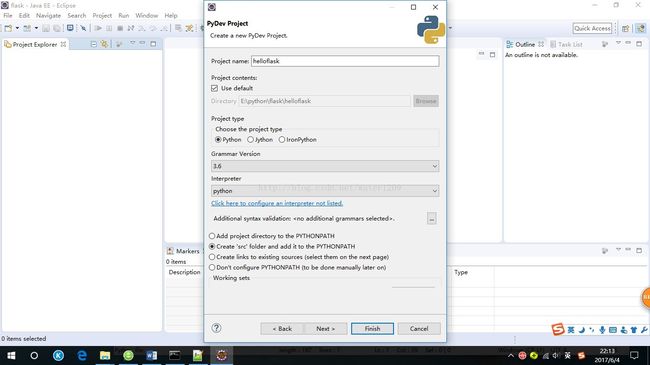Open the Project menu
This screenshot has height=365, width=650.
(102, 15)
